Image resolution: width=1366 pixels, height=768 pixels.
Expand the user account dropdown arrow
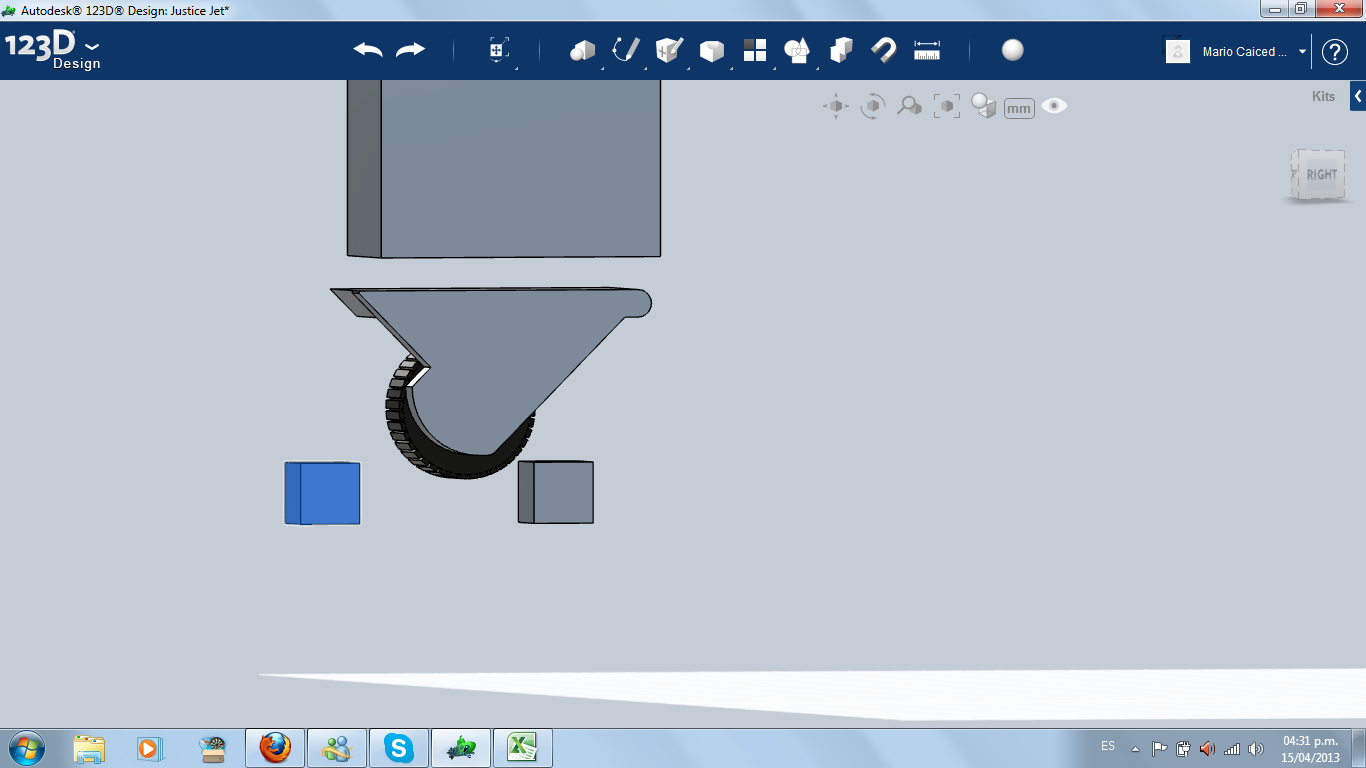point(1302,52)
